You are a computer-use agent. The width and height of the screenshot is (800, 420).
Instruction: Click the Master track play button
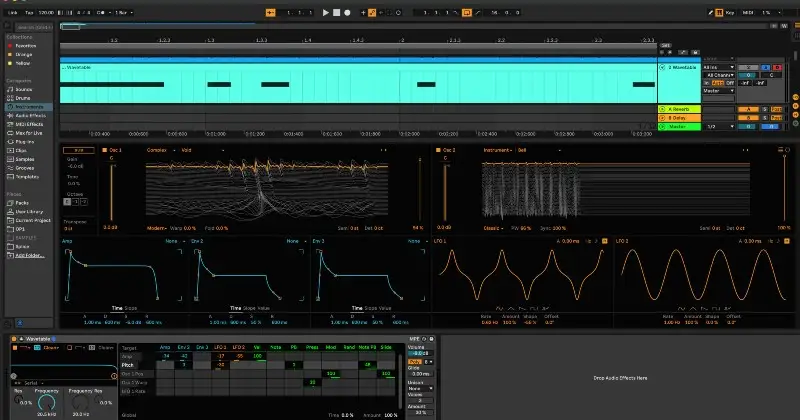click(x=662, y=127)
